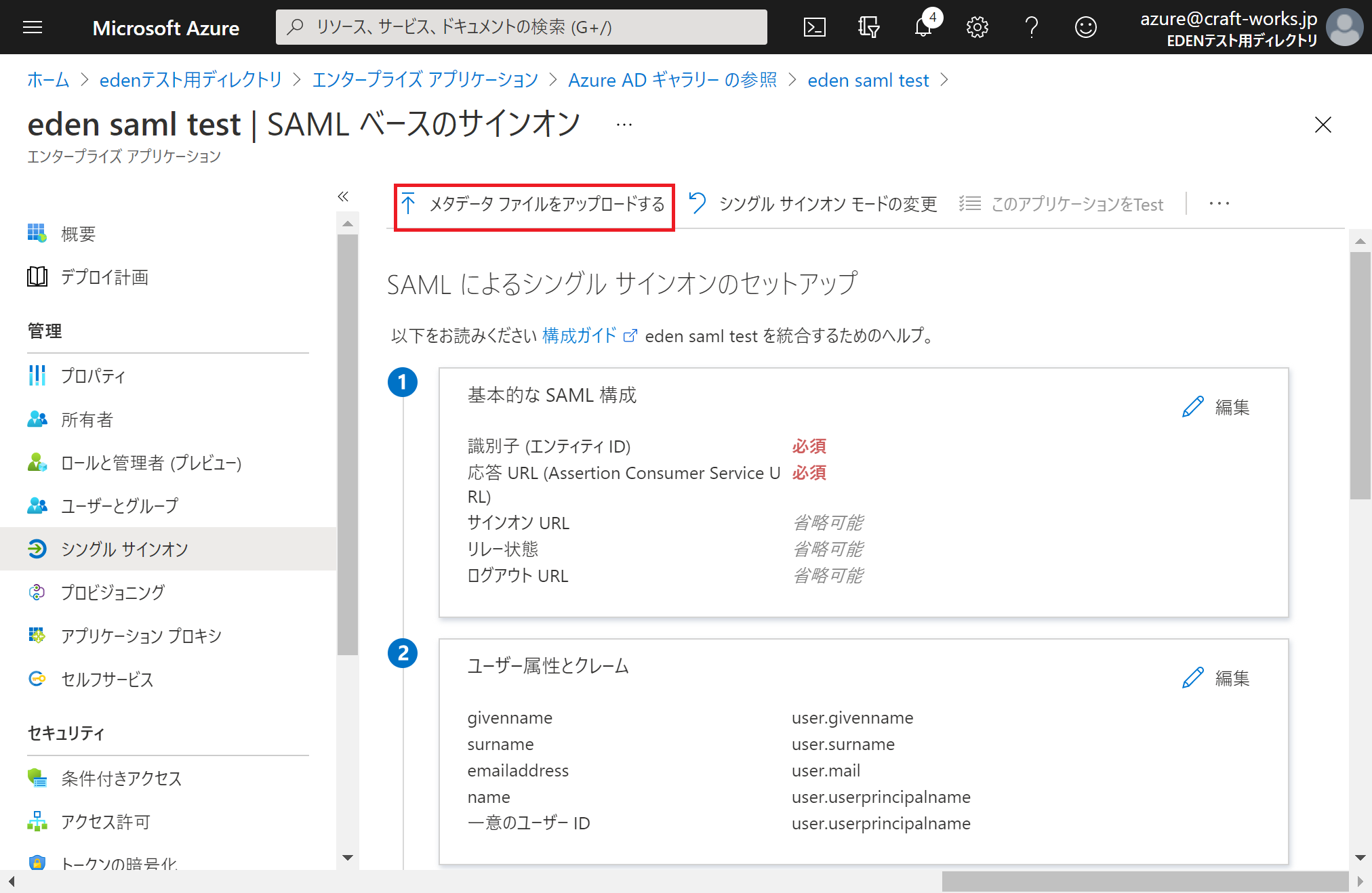Go to ホーム breadcrumb
1372x893 pixels.
tap(48, 80)
